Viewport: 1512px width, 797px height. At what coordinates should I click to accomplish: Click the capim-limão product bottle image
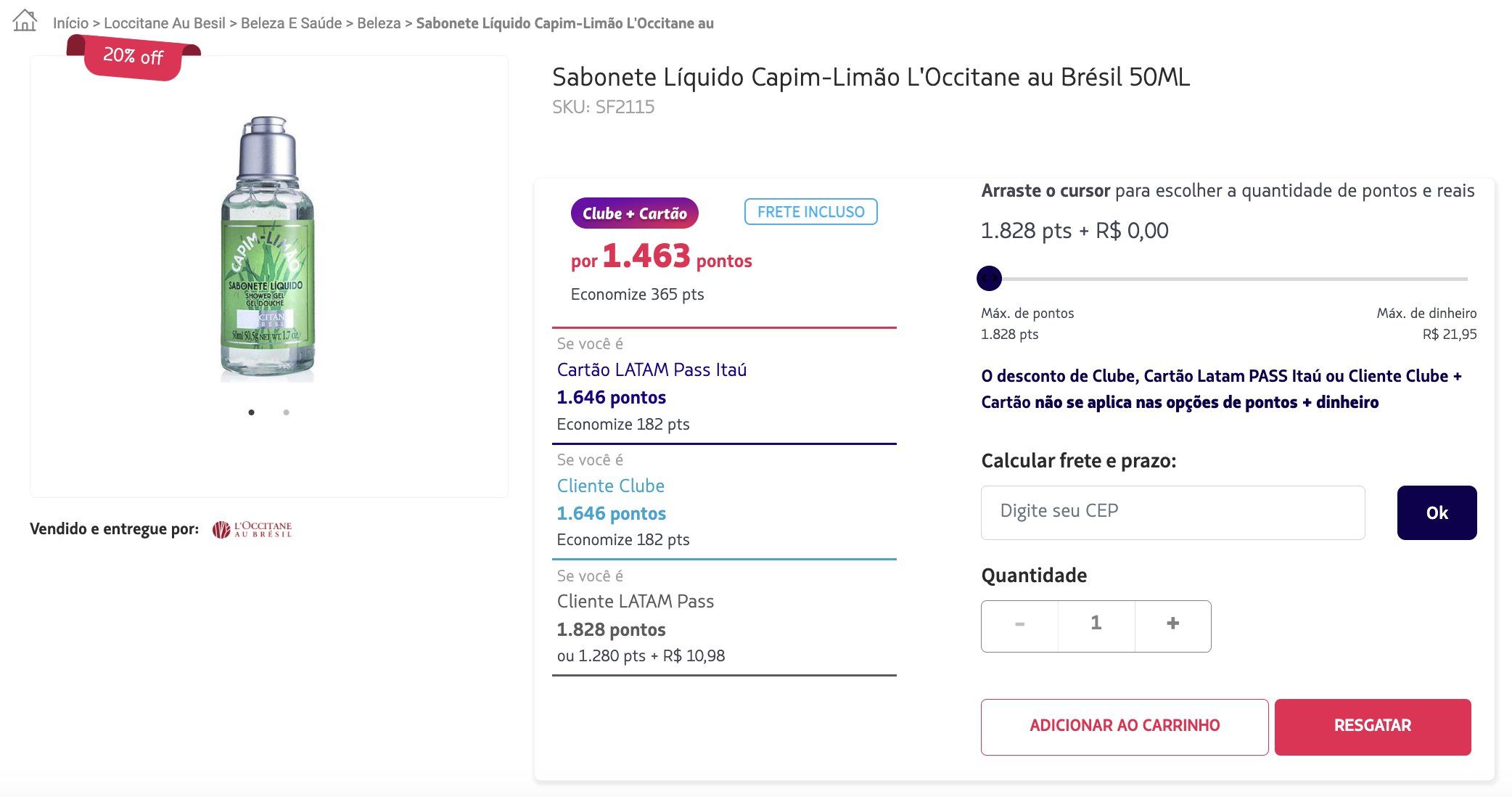268,248
